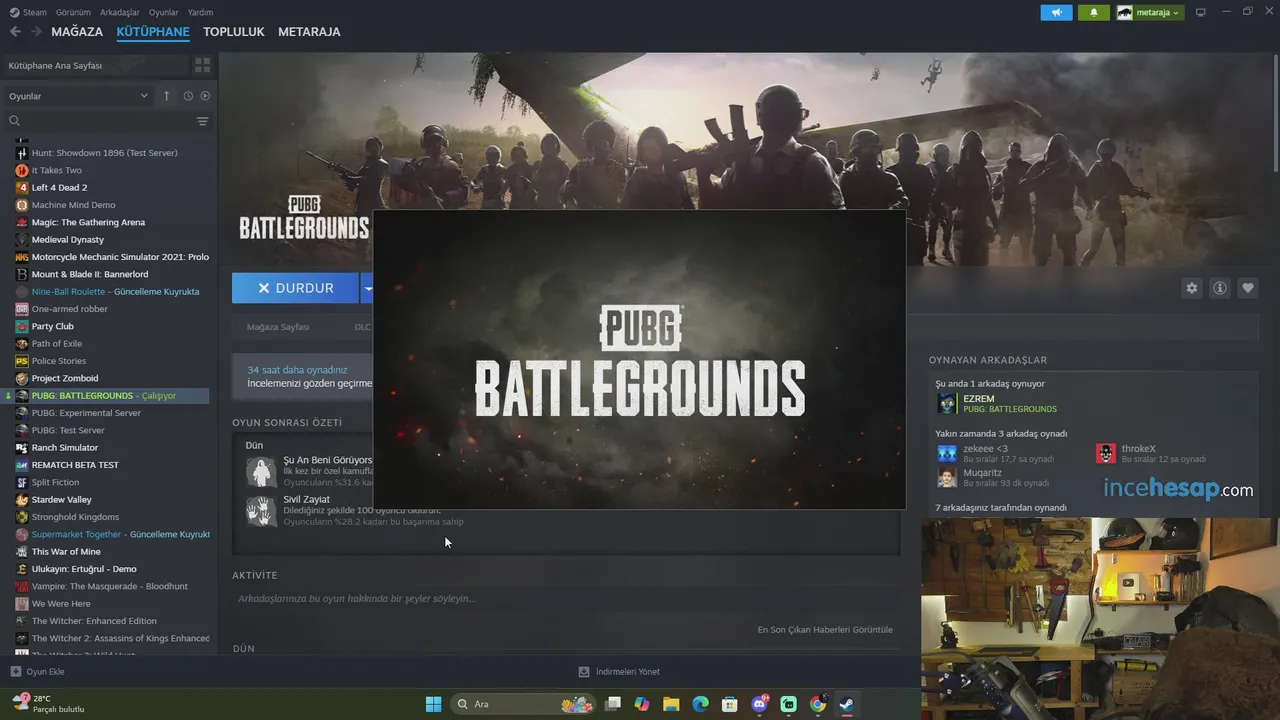This screenshot has height=720, width=1280.
Task: Filter library by recent activity clock icon
Action: (188, 96)
